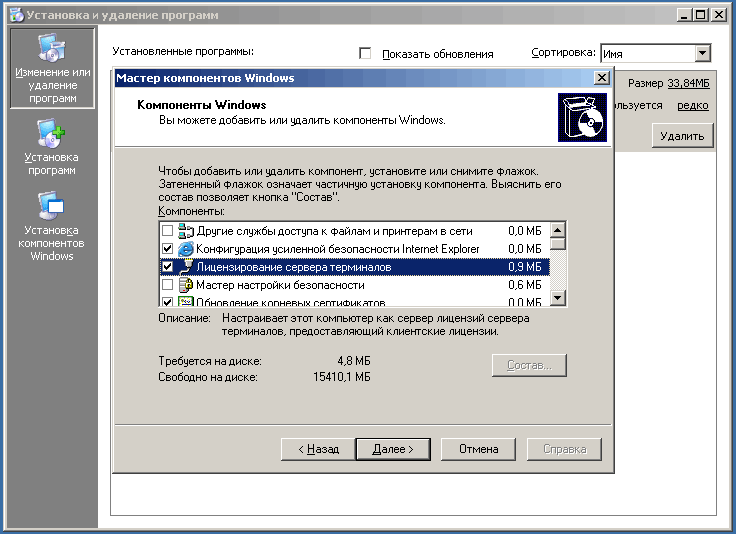Screen dimensions: 736x534
Task: Uncheck Конфигурация усиленной безопасности Internet Explorer
Action: [x=168, y=249]
